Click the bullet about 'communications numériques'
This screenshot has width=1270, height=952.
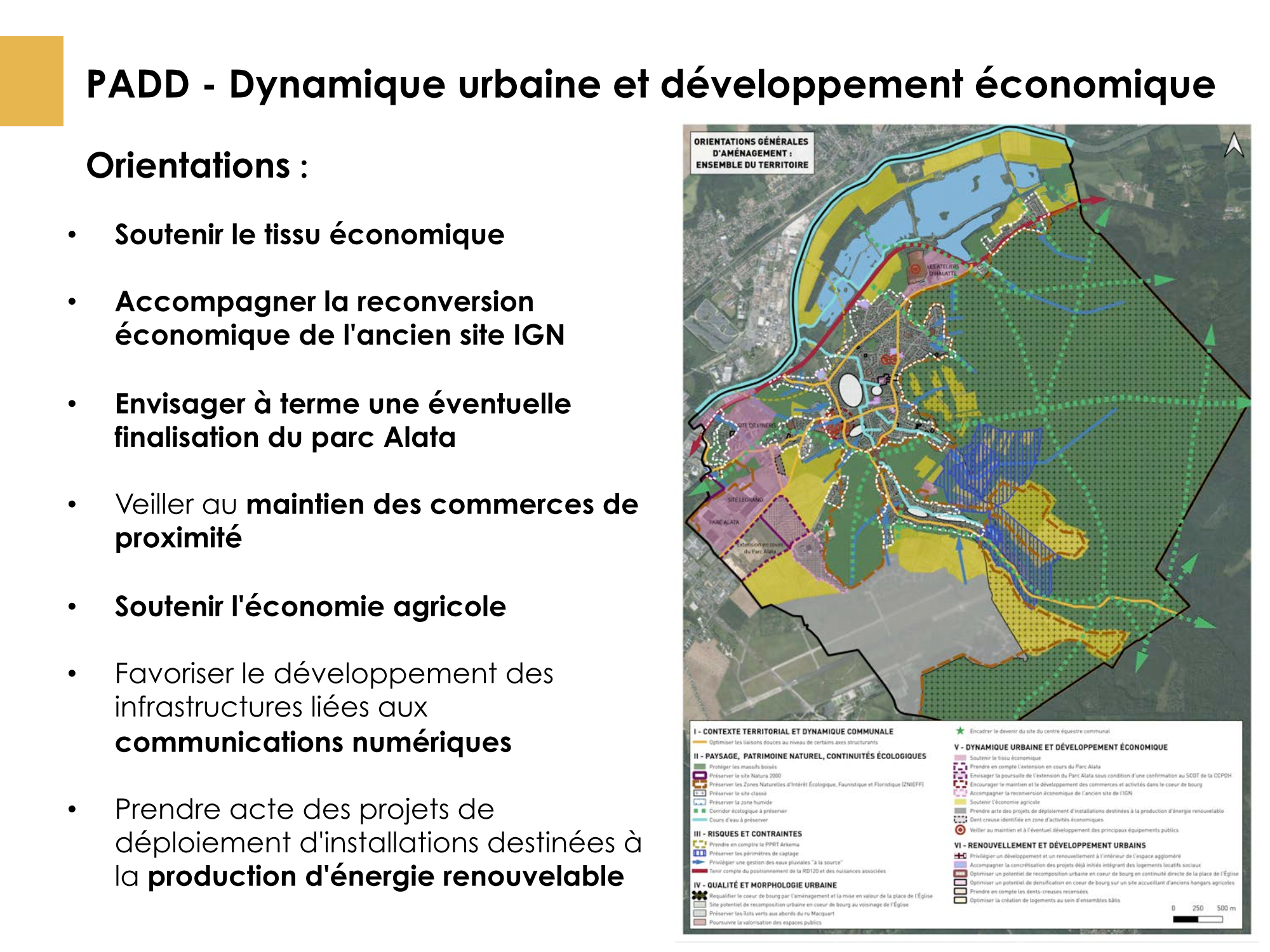334,708
